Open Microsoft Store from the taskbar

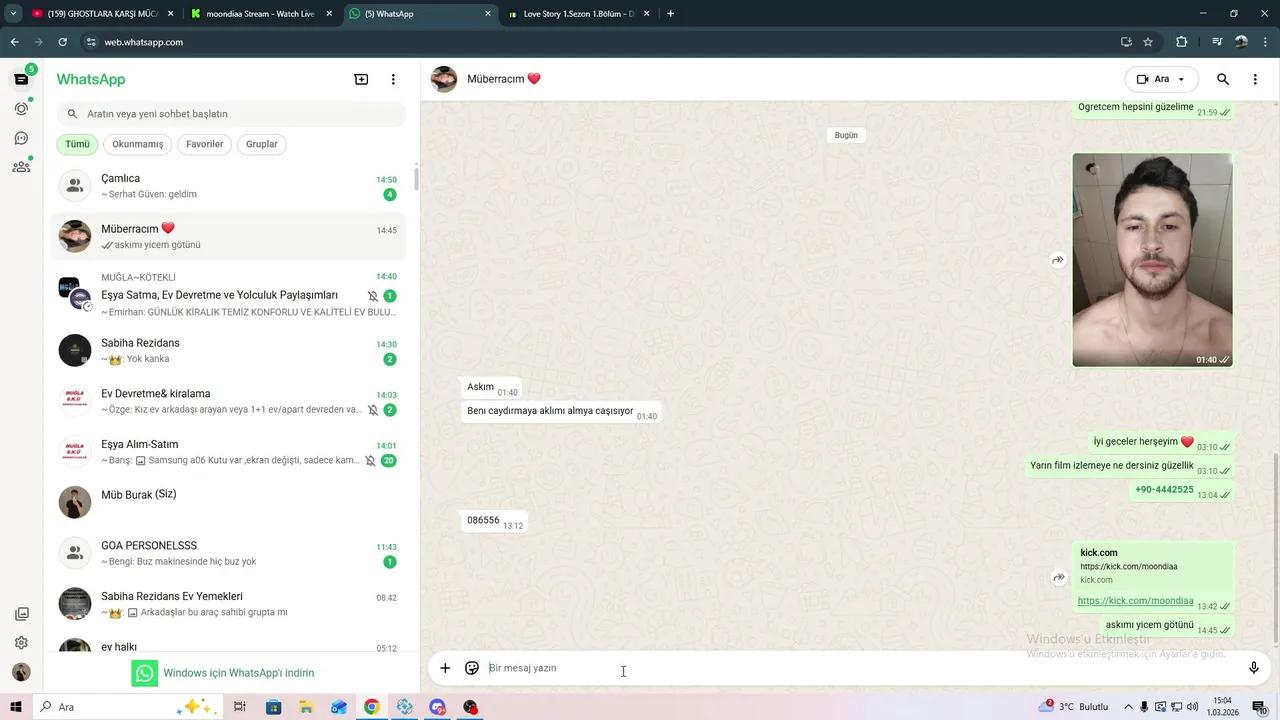tap(273, 707)
